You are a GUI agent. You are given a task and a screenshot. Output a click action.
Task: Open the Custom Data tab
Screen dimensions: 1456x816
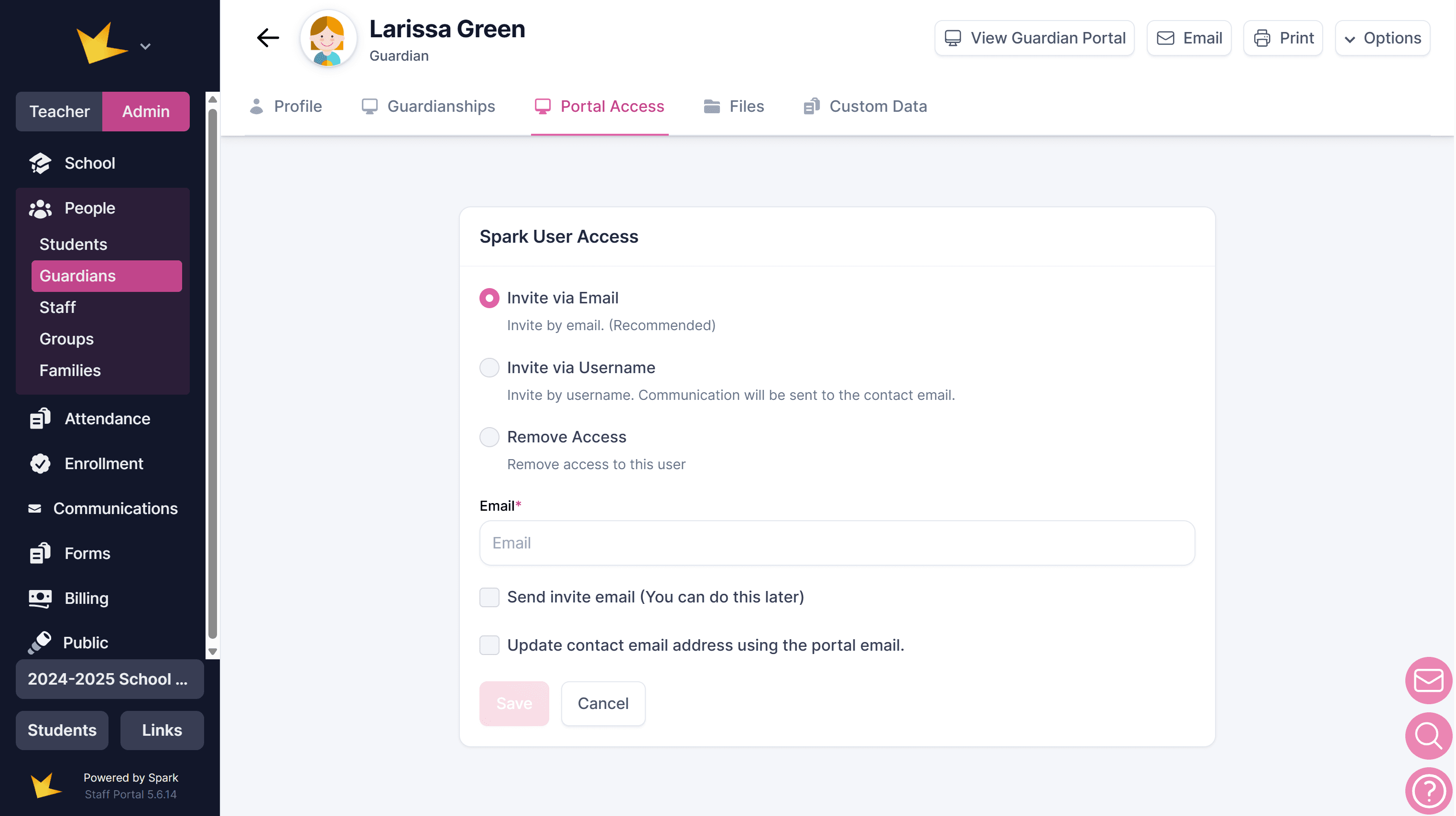coord(865,106)
